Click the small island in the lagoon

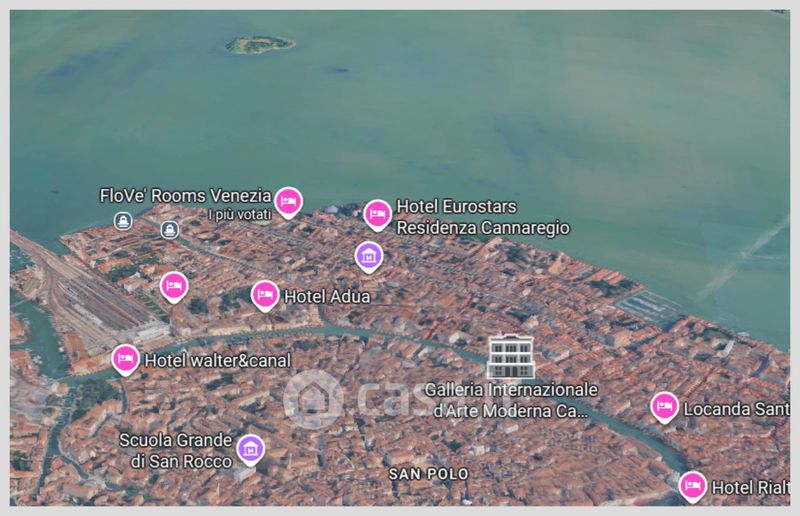pos(260,44)
